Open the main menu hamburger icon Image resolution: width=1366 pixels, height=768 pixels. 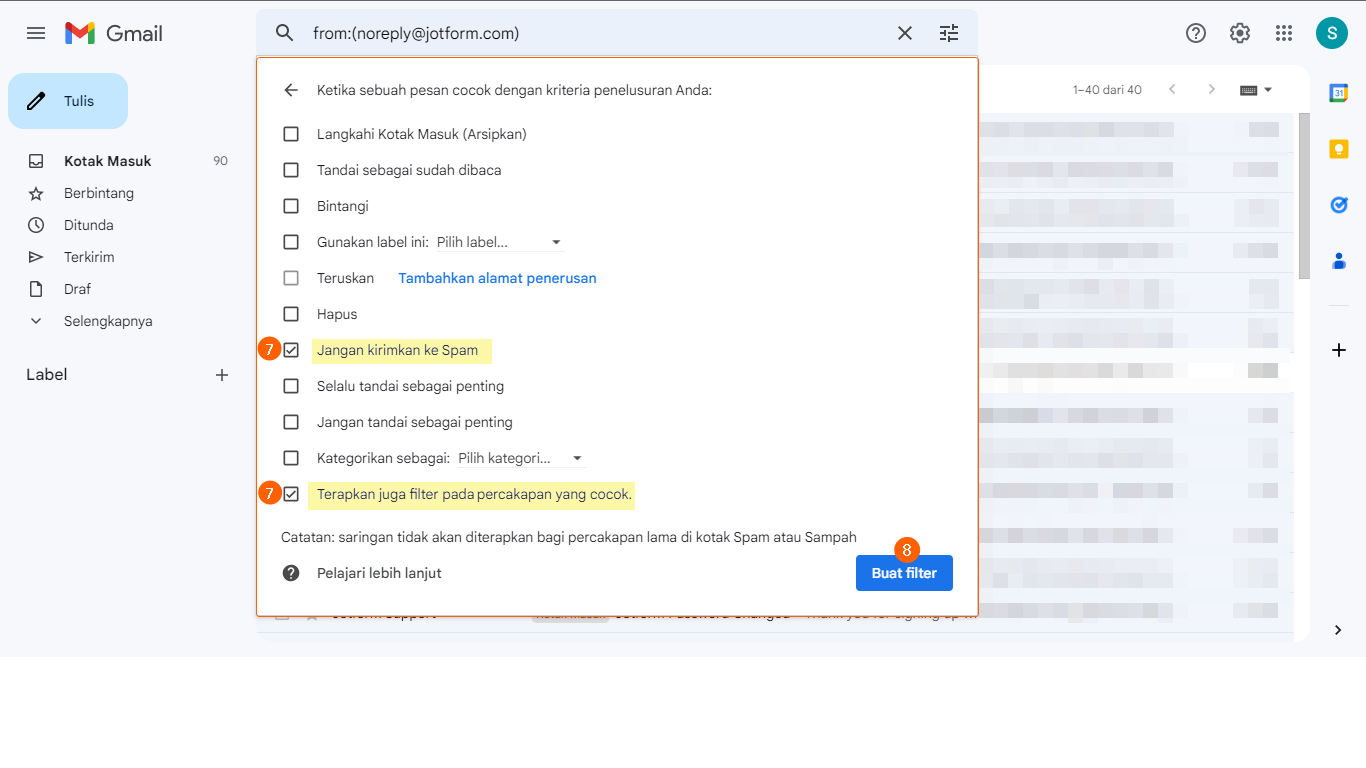pyautogui.click(x=36, y=33)
